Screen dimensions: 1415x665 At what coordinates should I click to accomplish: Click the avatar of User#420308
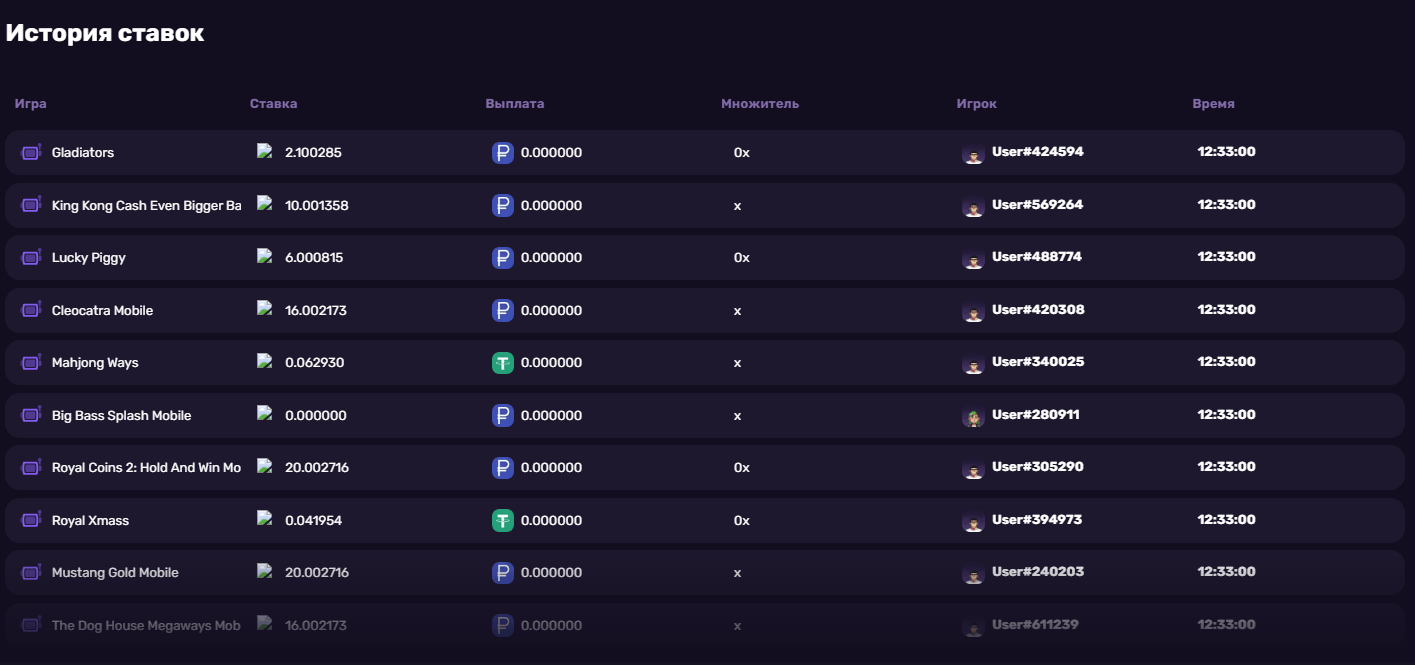tap(973, 310)
